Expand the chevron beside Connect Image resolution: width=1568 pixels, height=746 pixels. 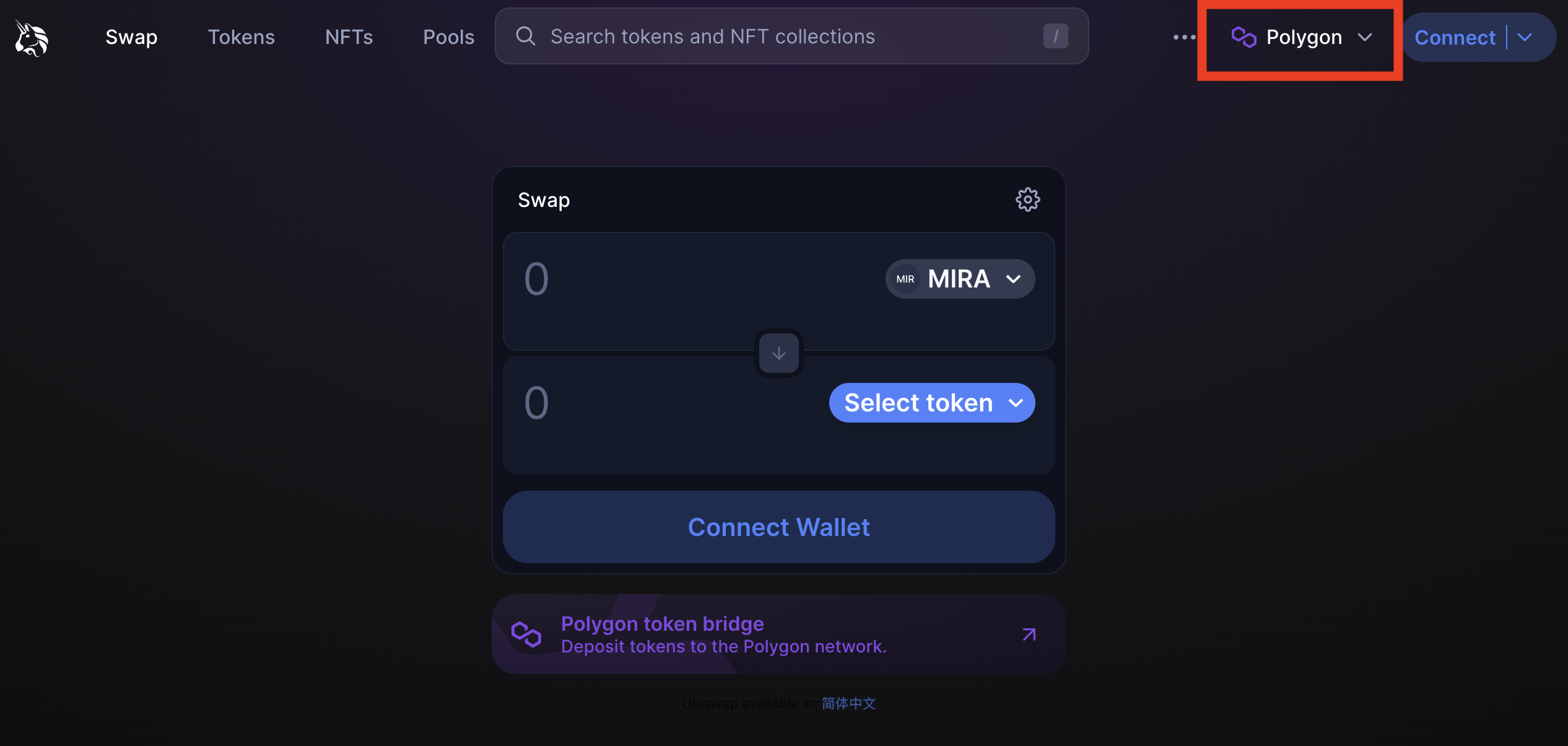pyautogui.click(x=1525, y=38)
